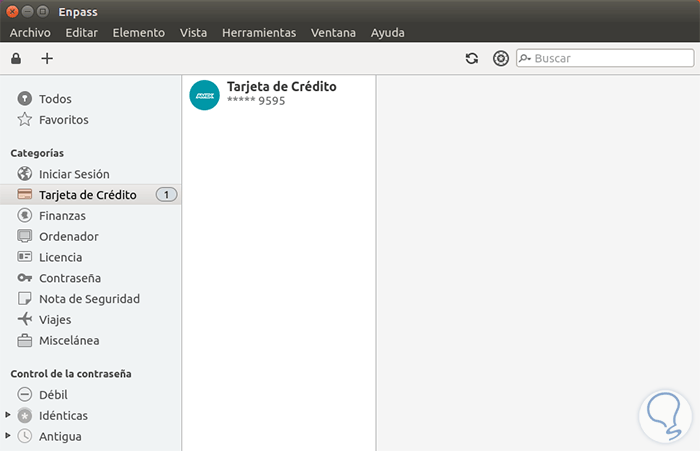Select Iniciar Sesión category label
The width and height of the screenshot is (700, 451).
tap(74, 174)
